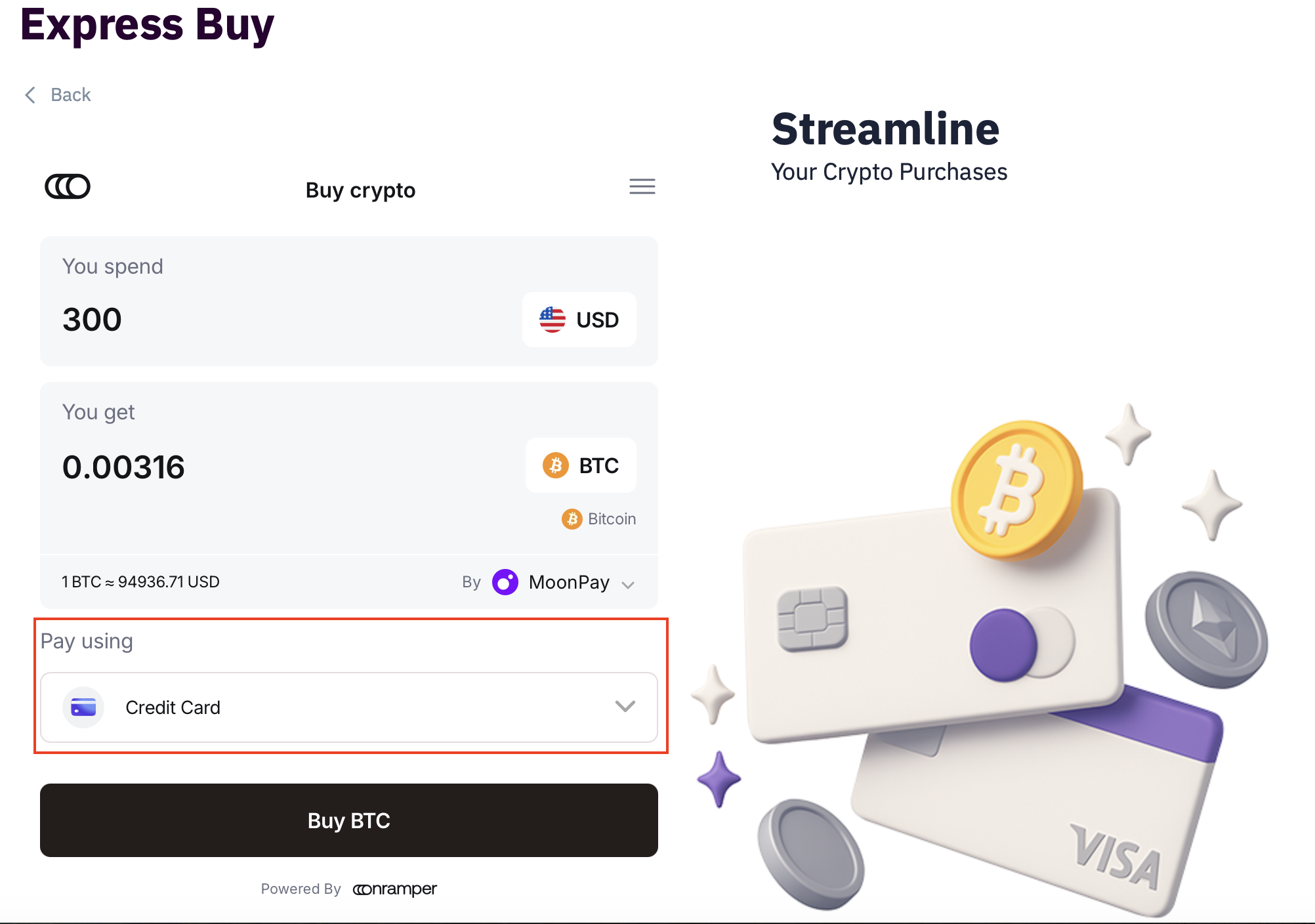Click the 0.00316 received amount value
Viewport: 1315px width, 924px height.
pos(123,467)
